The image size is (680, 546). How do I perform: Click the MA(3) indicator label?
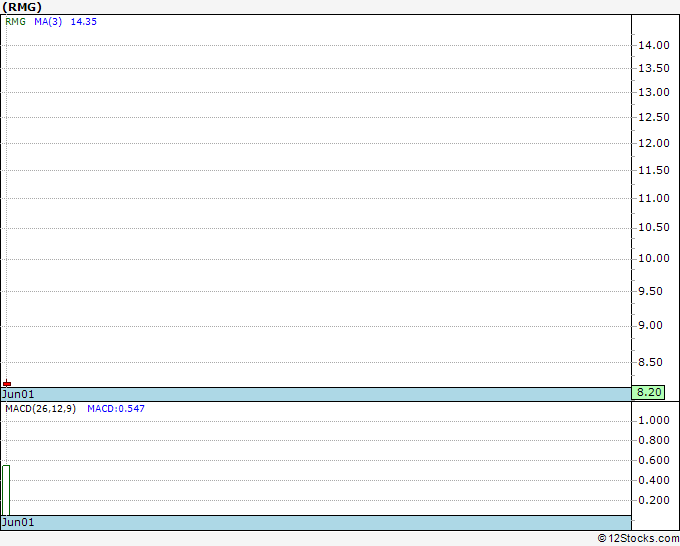(48, 22)
